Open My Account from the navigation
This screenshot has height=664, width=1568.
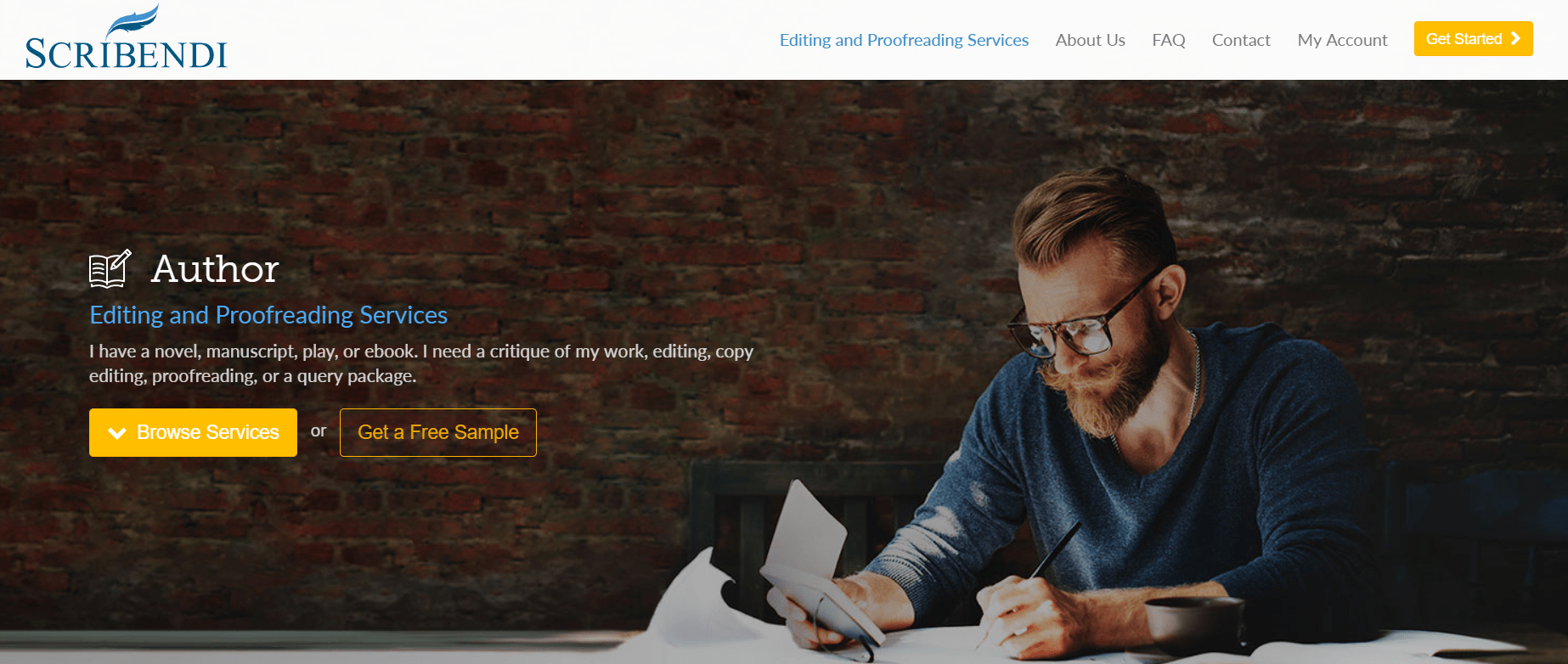click(x=1342, y=40)
